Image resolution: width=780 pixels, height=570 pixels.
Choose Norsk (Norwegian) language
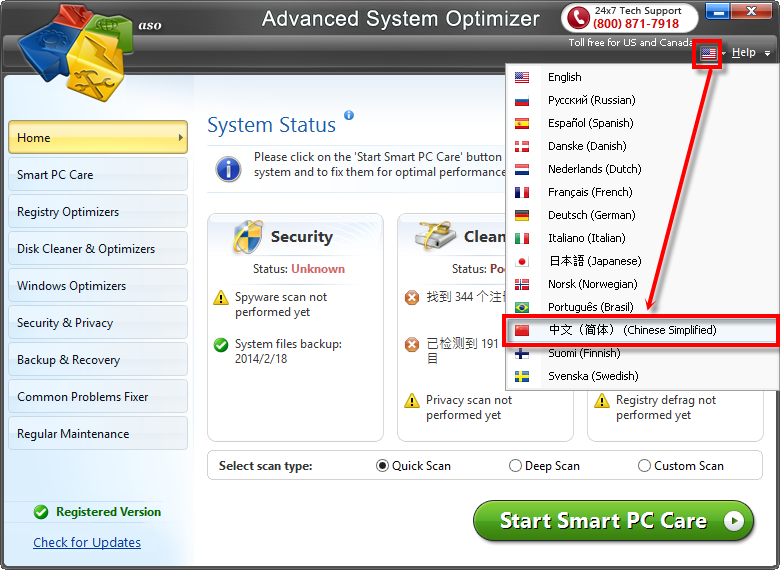point(642,284)
